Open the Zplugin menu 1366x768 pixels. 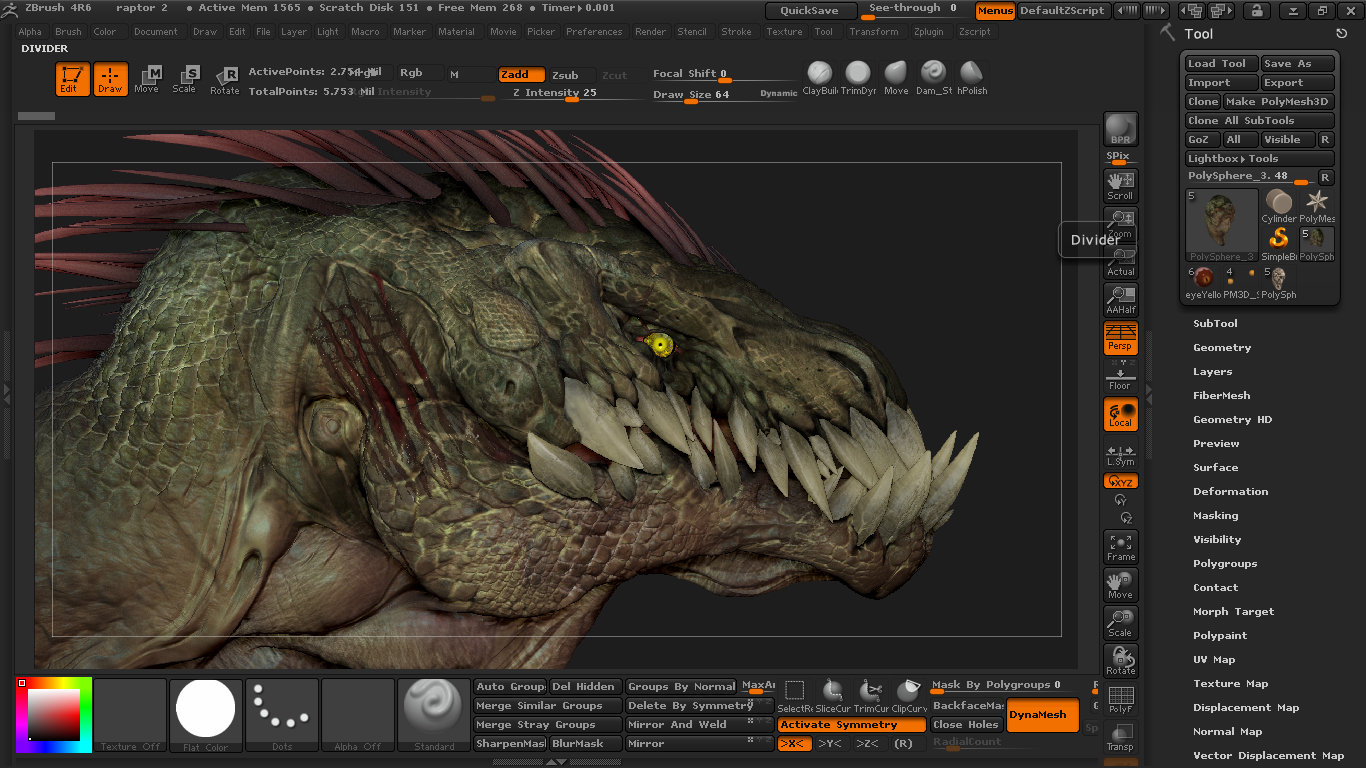click(x=928, y=31)
